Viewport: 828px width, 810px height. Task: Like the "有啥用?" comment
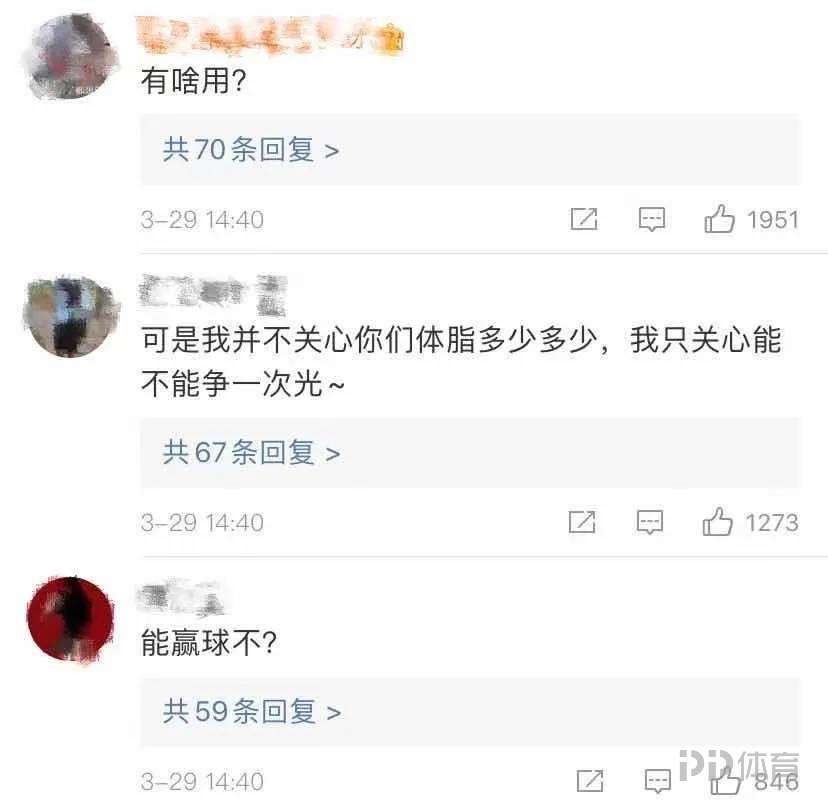pyautogui.click(x=719, y=219)
